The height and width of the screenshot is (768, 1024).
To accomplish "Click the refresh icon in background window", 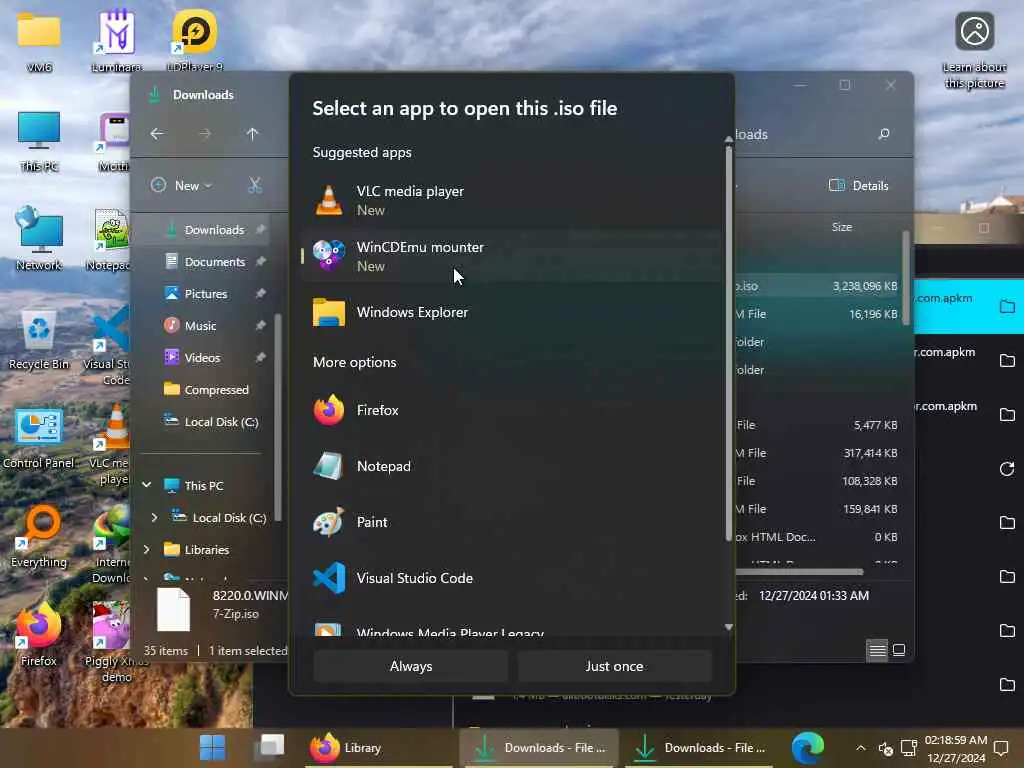I will 1007,469.
